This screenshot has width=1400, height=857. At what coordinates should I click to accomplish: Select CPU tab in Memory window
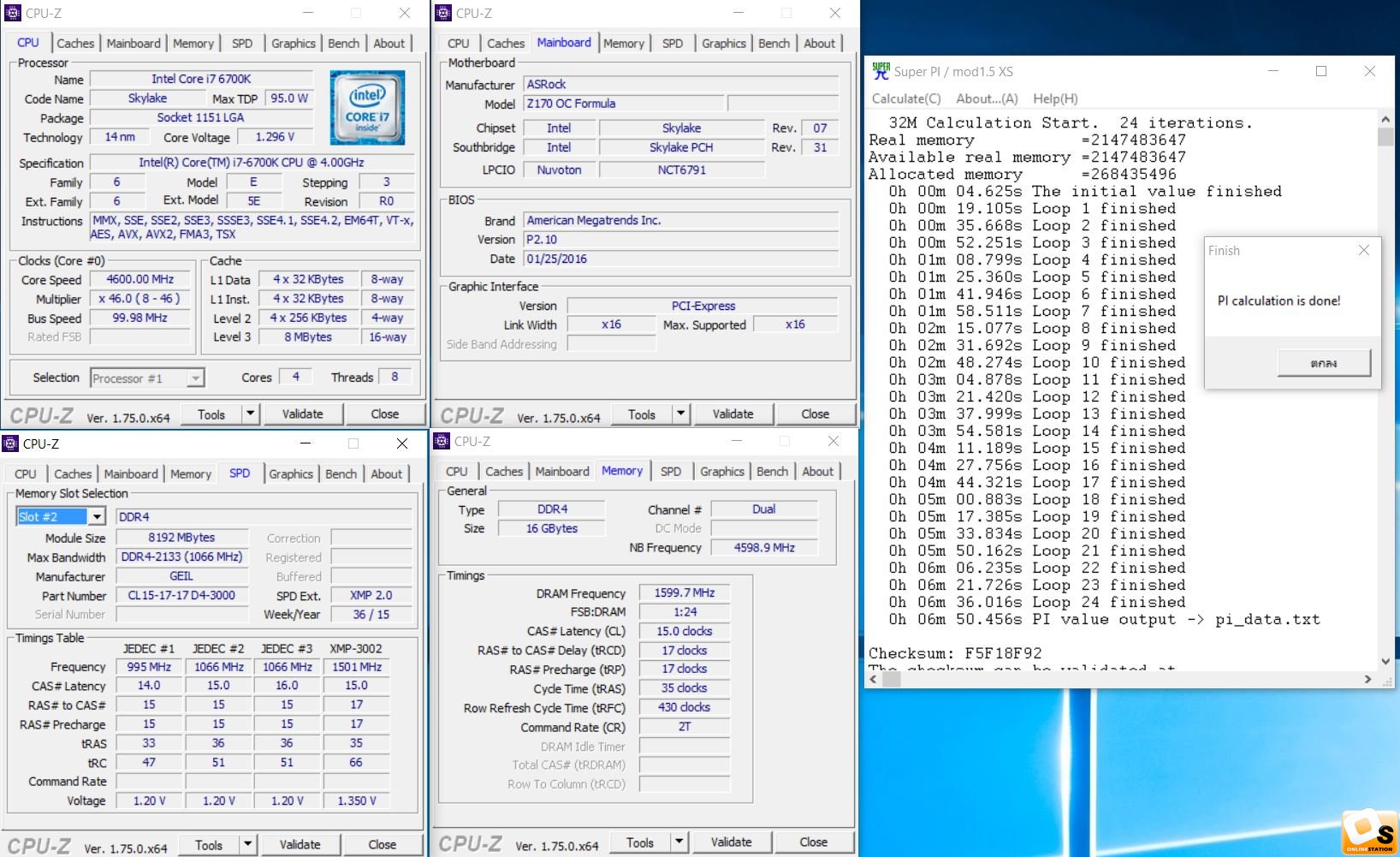pos(457,471)
